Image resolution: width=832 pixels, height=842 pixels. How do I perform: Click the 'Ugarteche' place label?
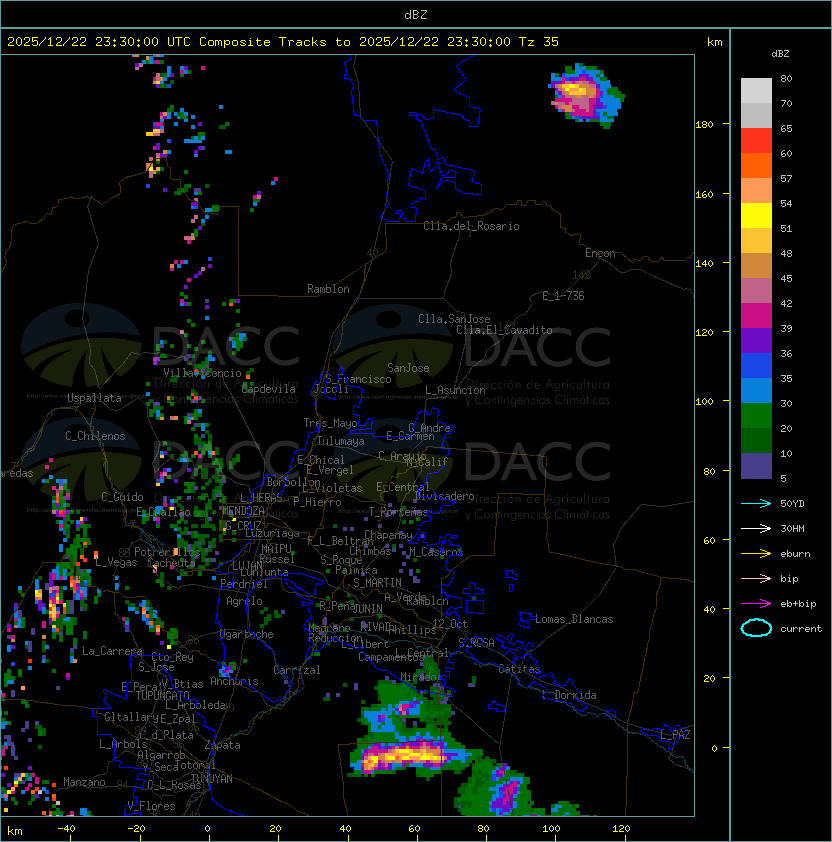click(x=247, y=634)
